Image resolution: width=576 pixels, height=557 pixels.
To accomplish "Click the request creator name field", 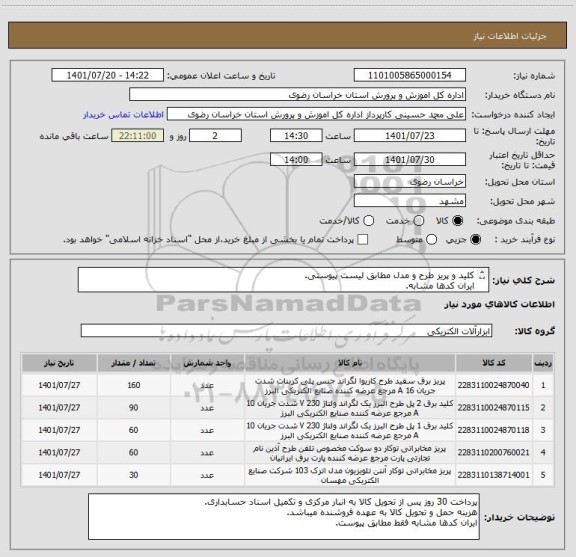I will [x=316, y=114].
